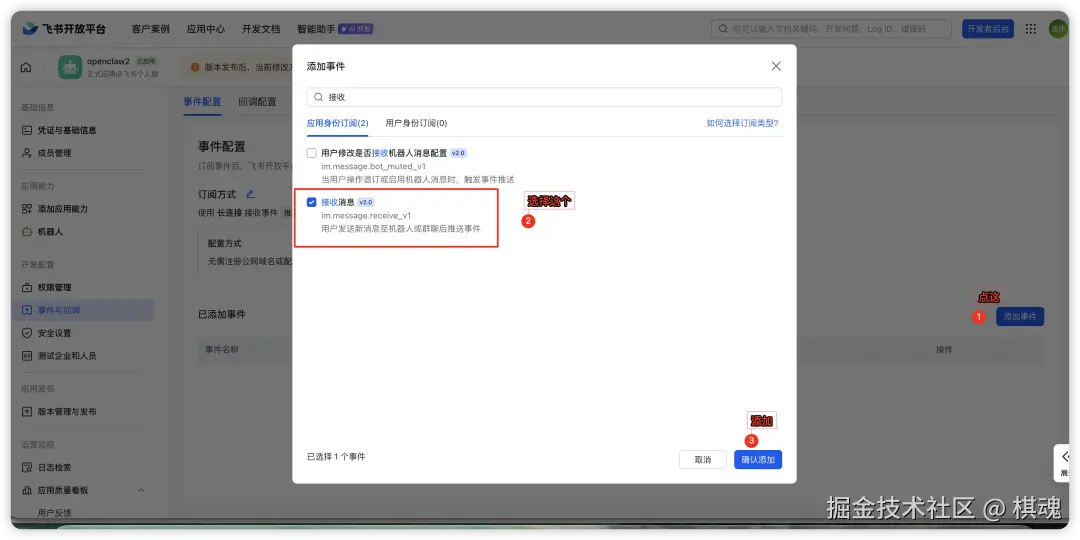Image resolution: width=1080 pixels, height=540 pixels.
Task: Close the 添加事件 dialog
Action: (x=776, y=66)
